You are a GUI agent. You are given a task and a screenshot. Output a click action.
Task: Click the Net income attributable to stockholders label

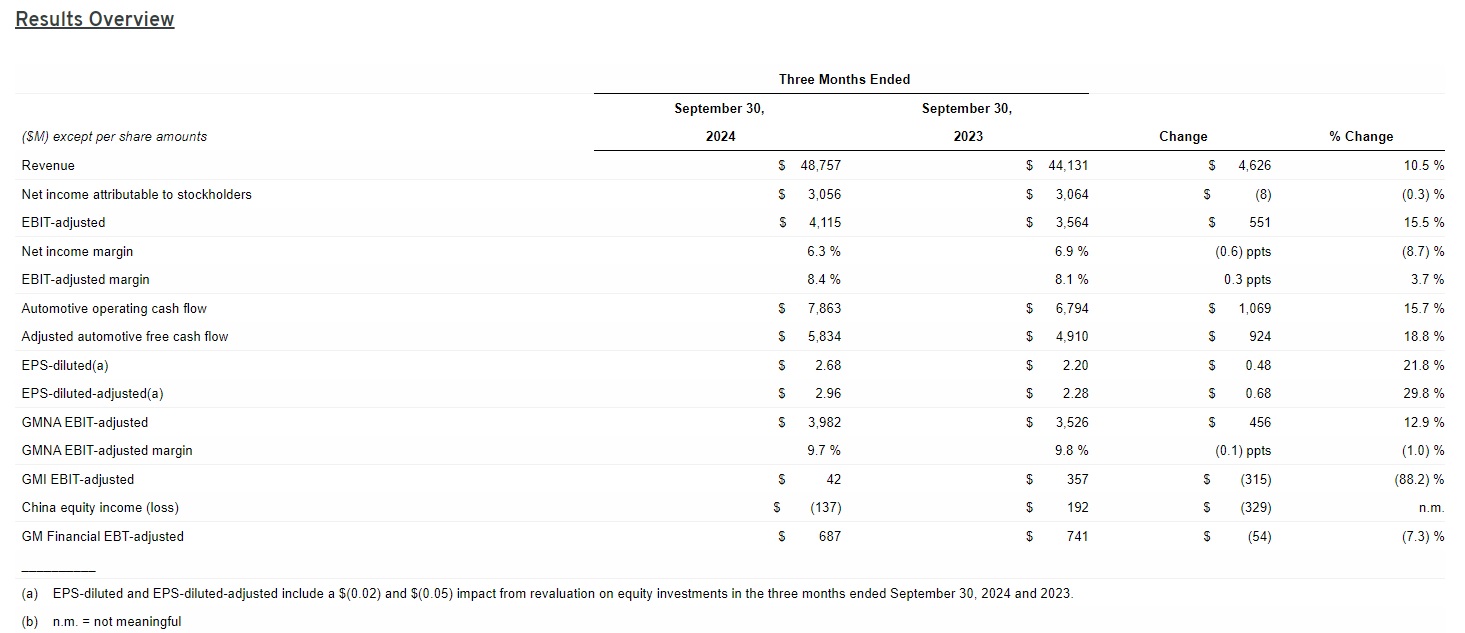(137, 195)
